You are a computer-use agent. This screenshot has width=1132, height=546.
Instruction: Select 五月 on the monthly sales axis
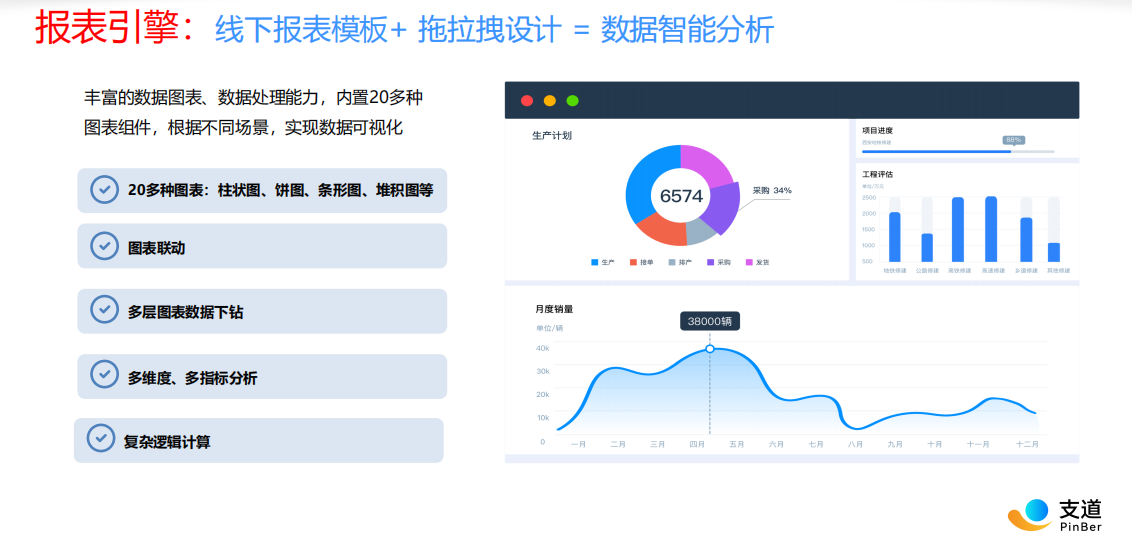pos(736,444)
